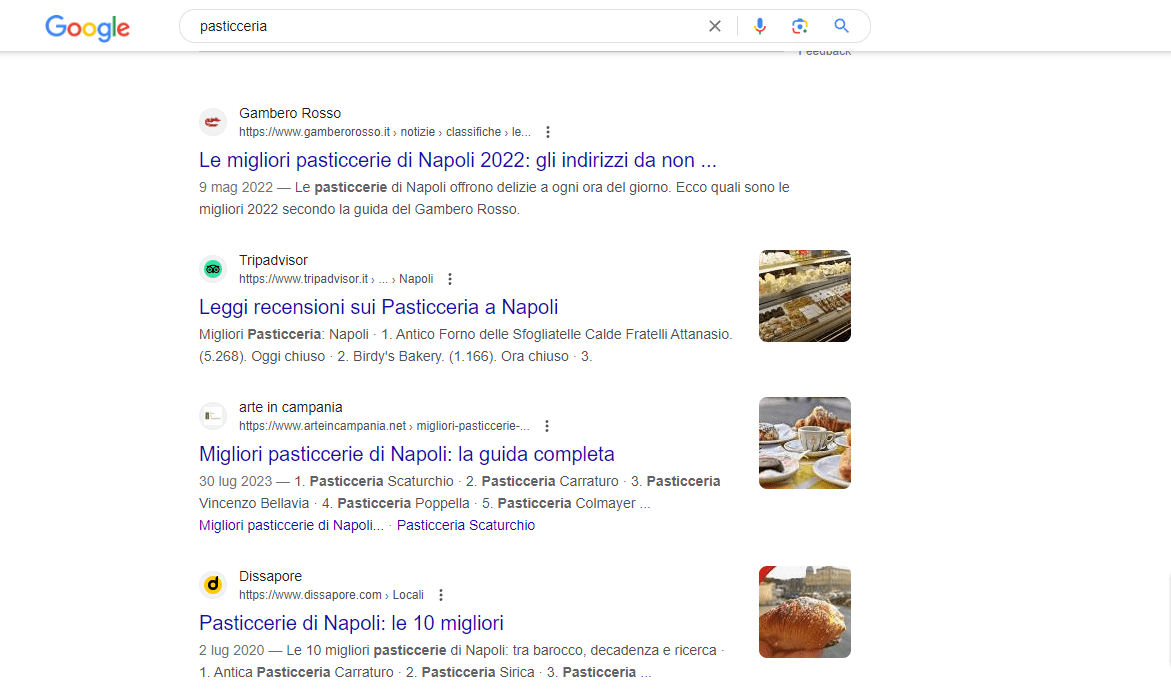The height and width of the screenshot is (690, 1171).
Task: Open the three-dot menu on arte in campania result
Action: (547, 425)
